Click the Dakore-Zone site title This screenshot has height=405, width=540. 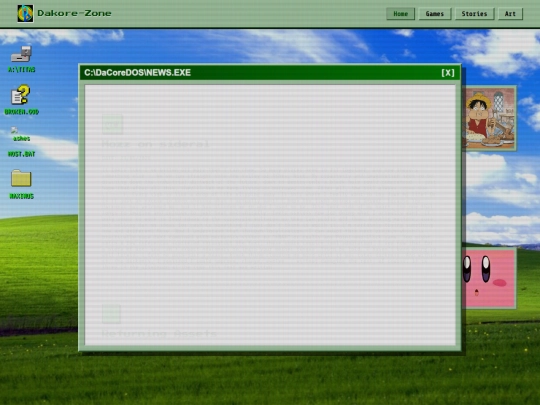[74, 13]
